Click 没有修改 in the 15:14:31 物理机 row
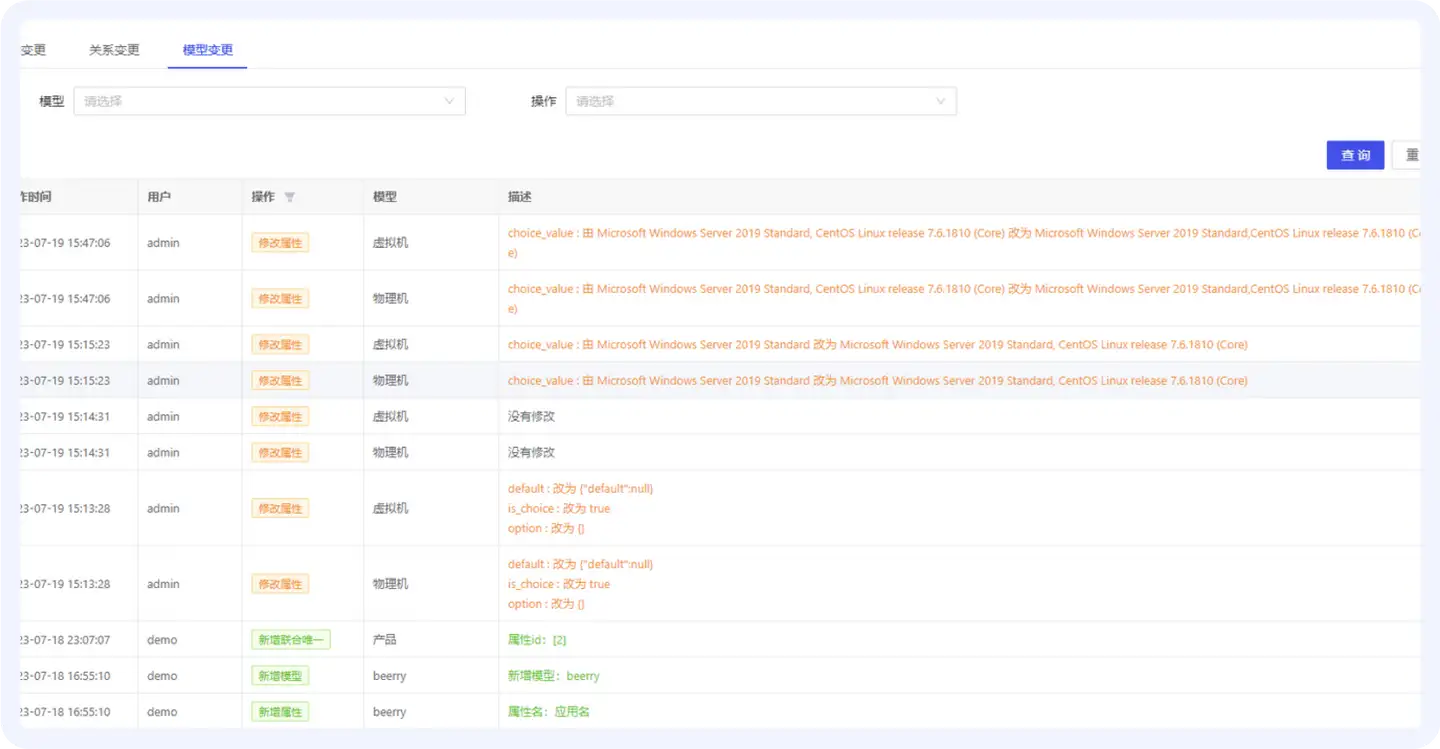The width and height of the screenshot is (1440, 749). (531, 453)
